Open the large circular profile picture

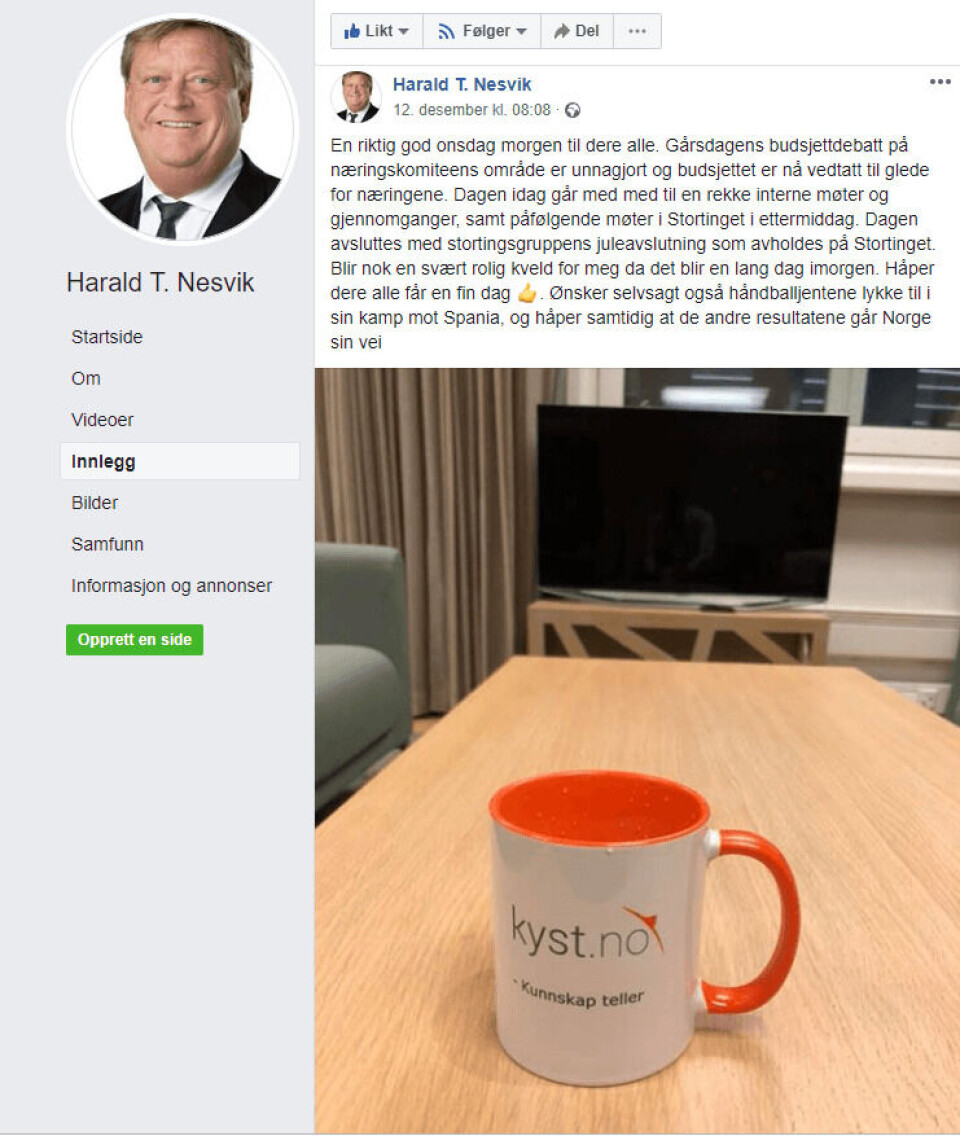pos(183,129)
